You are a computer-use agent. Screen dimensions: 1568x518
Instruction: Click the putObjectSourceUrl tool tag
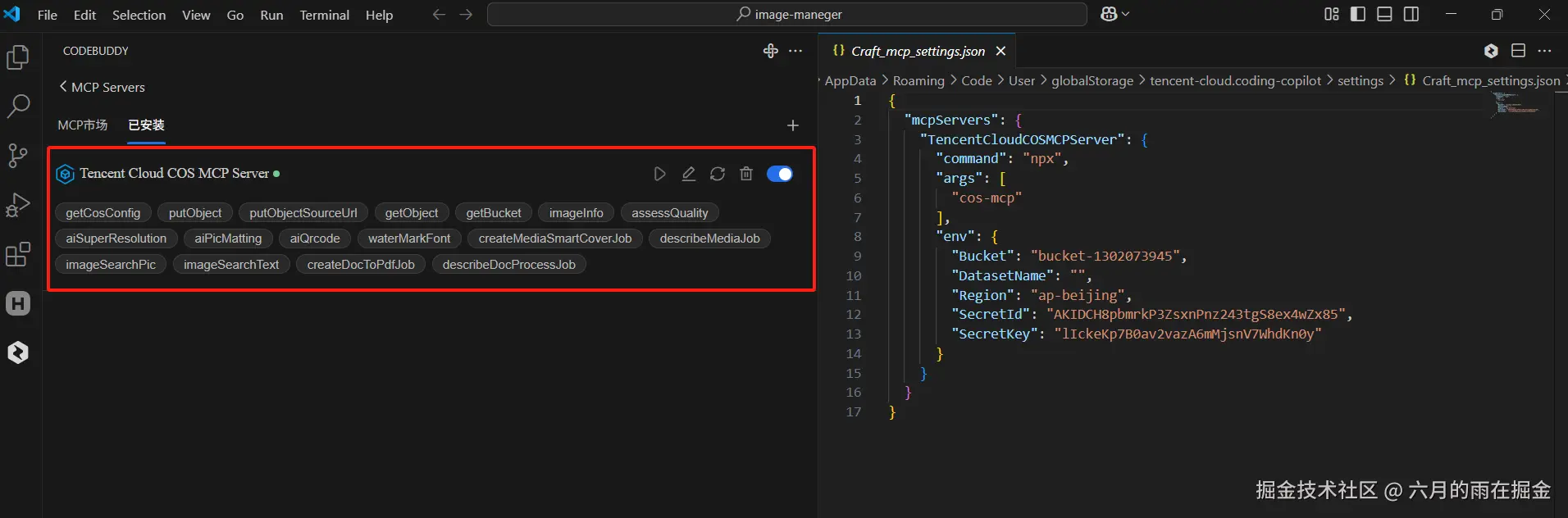[303, 213]
